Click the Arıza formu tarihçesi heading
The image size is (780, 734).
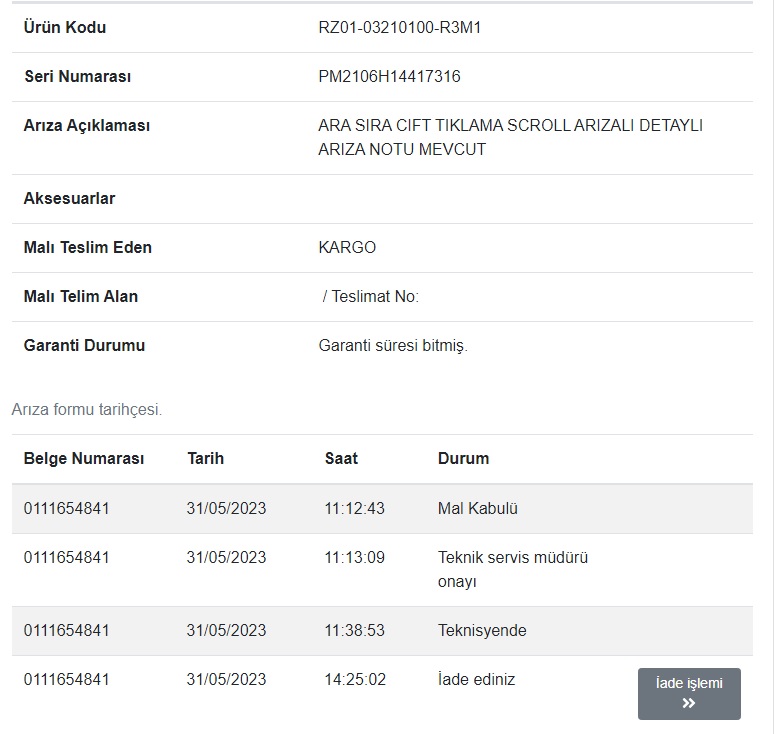(87, 409)
